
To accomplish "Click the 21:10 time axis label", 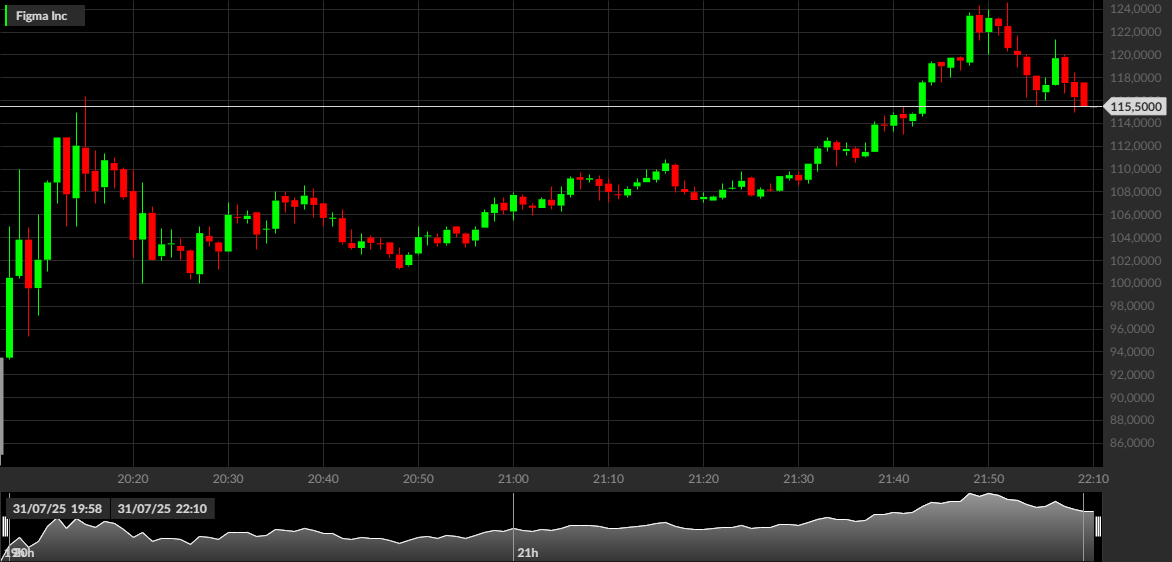I will coord(608,478).
